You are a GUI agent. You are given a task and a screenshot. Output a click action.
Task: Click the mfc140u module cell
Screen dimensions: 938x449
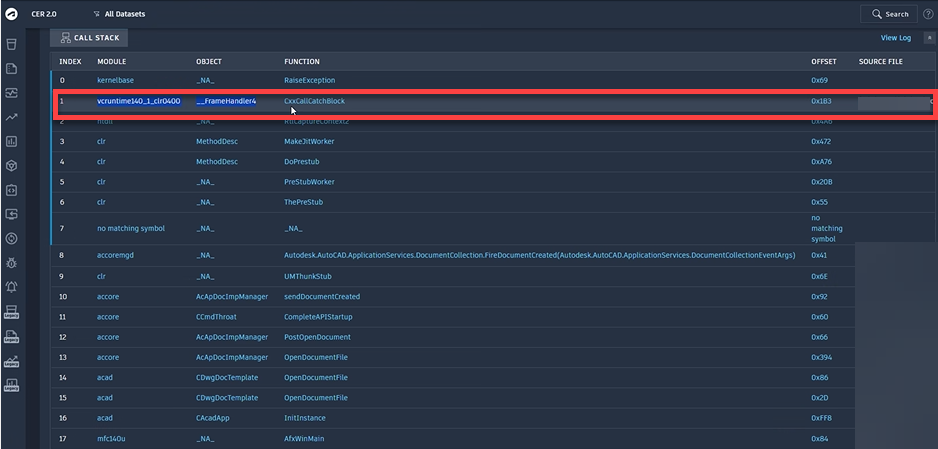point(111,438)
